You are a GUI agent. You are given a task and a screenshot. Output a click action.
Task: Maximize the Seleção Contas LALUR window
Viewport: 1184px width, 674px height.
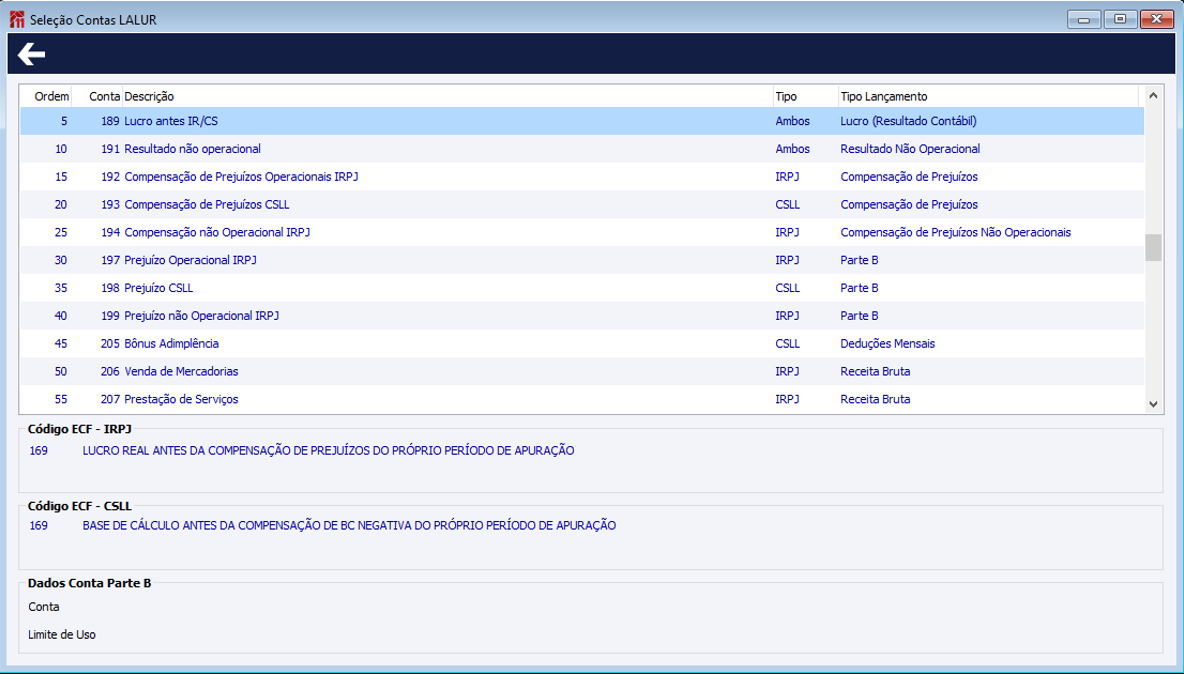click(1120, 20)
